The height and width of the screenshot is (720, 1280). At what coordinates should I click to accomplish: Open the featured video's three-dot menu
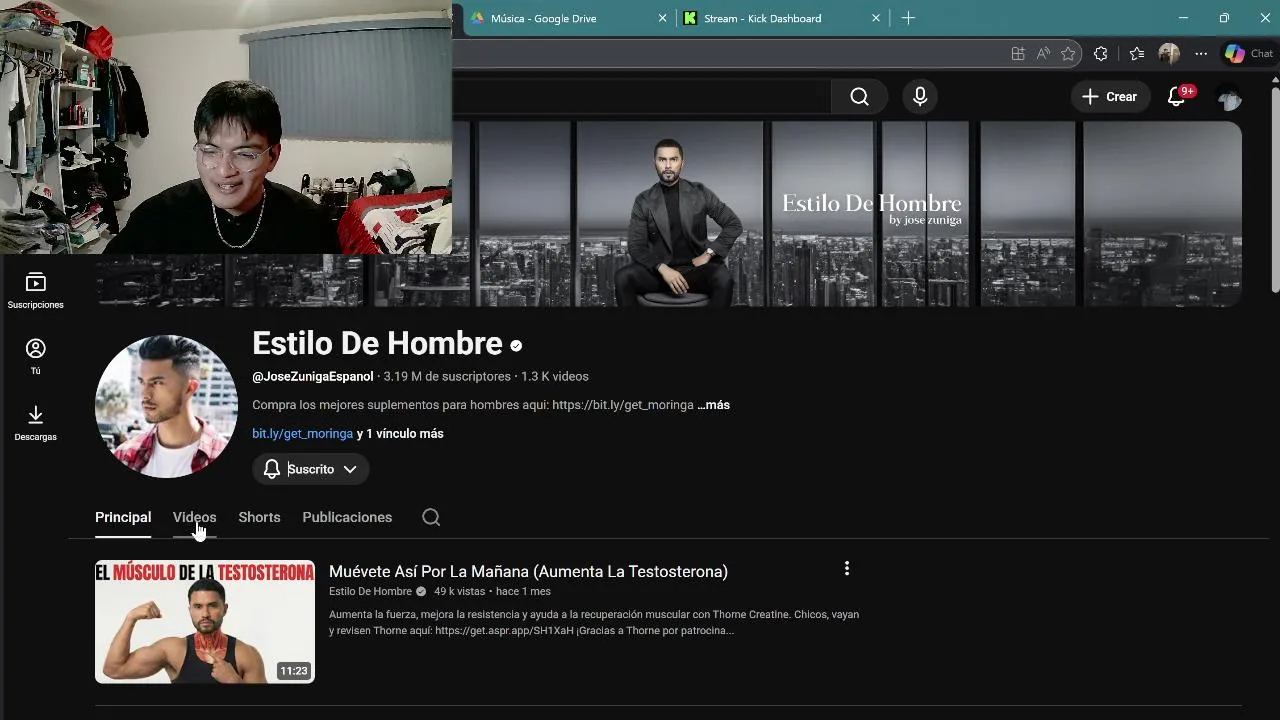pos(847,568)
